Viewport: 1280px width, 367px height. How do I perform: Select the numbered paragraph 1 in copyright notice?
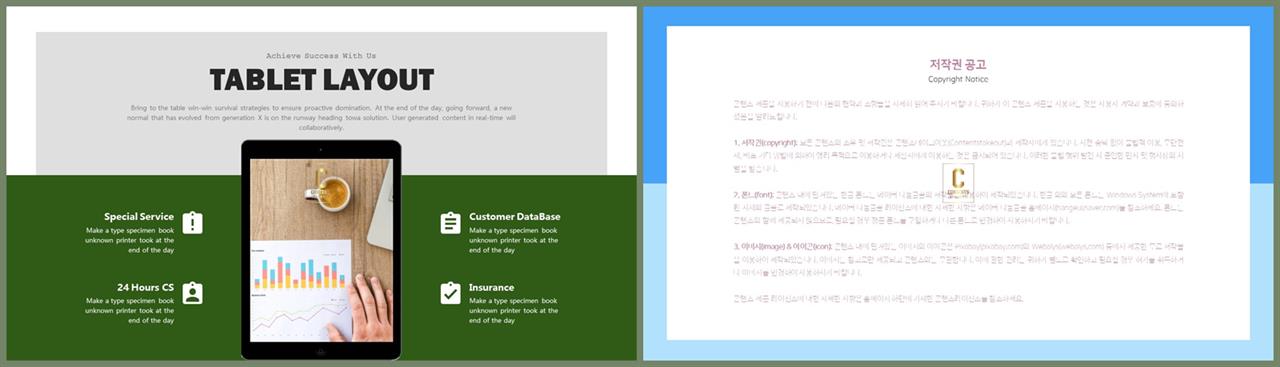pyautogui.click(x=958, y=156)
